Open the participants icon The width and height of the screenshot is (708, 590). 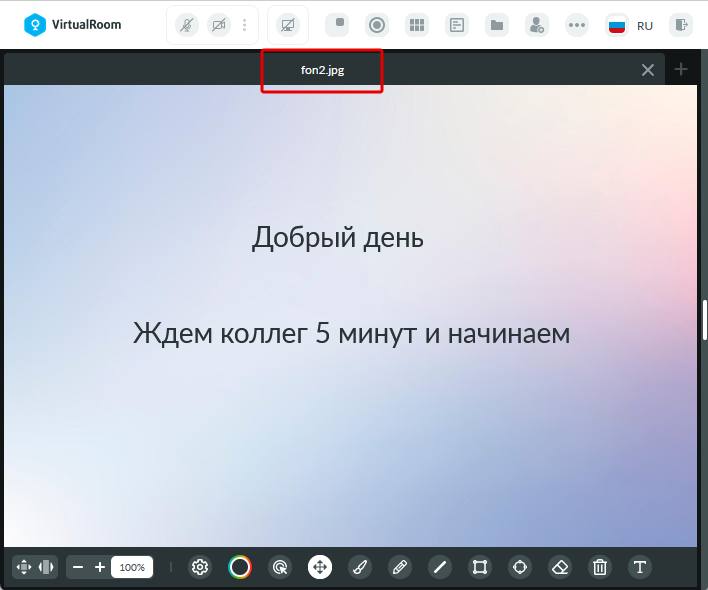pos(537,25)
